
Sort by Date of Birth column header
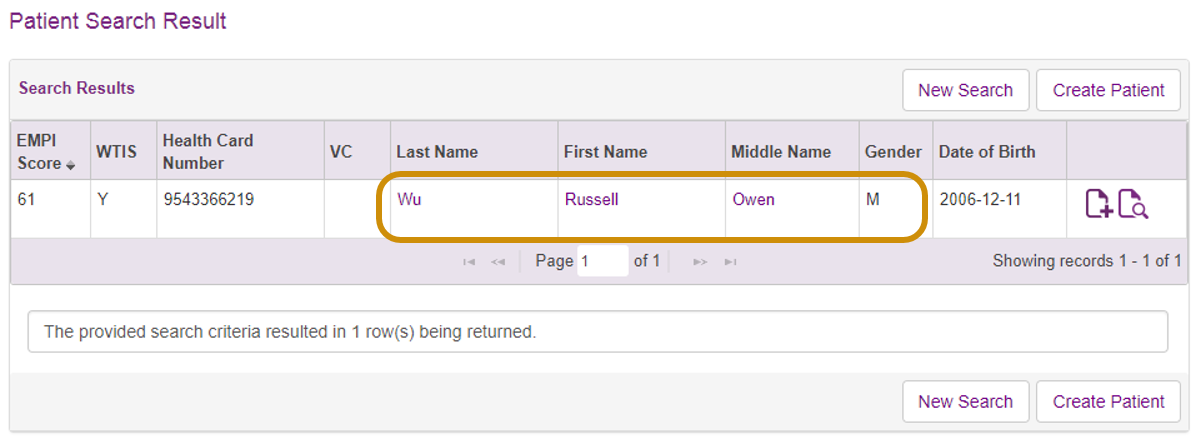(x=987, y=152)
